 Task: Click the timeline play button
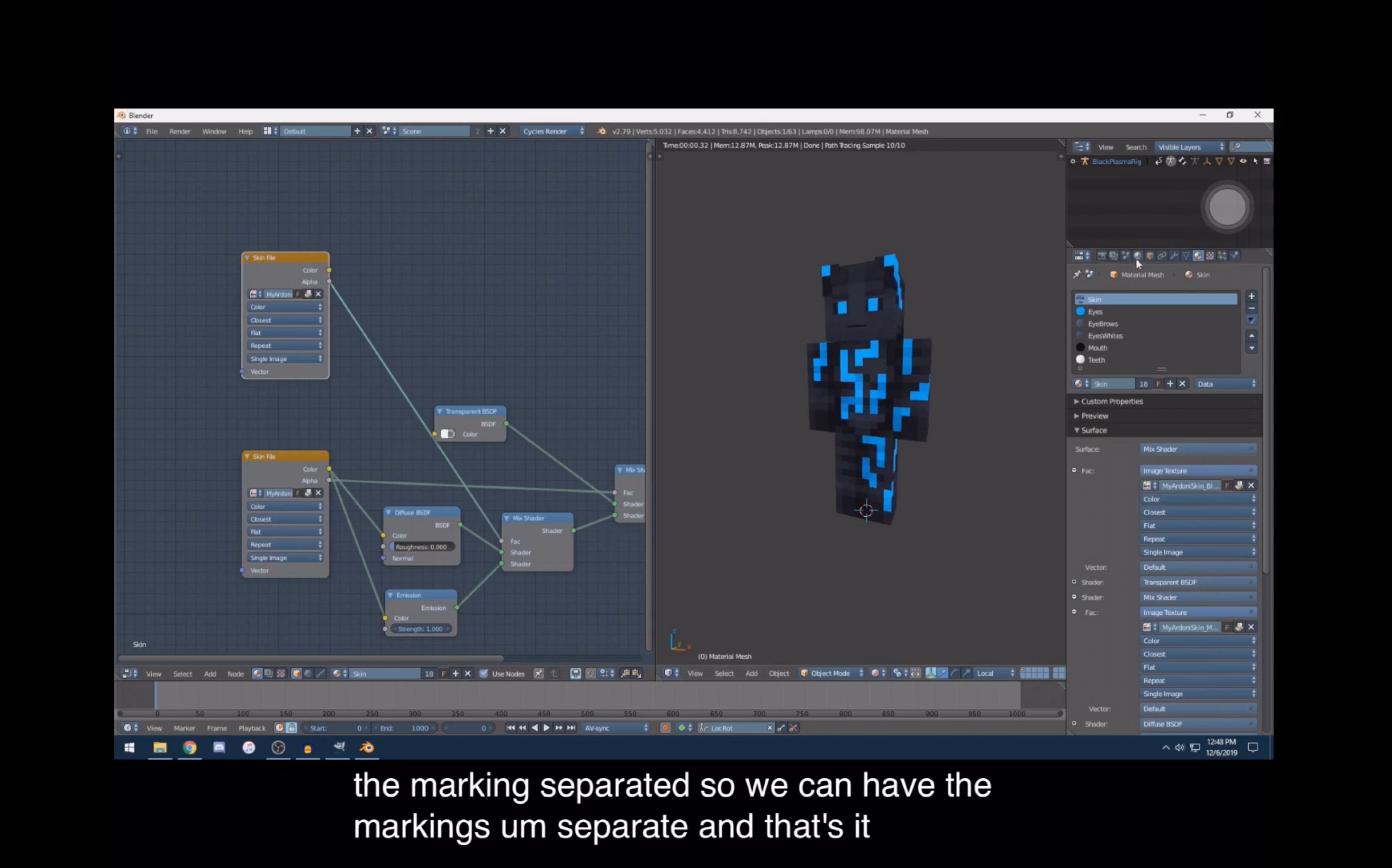pyautogui.click(x=547, y=728)
